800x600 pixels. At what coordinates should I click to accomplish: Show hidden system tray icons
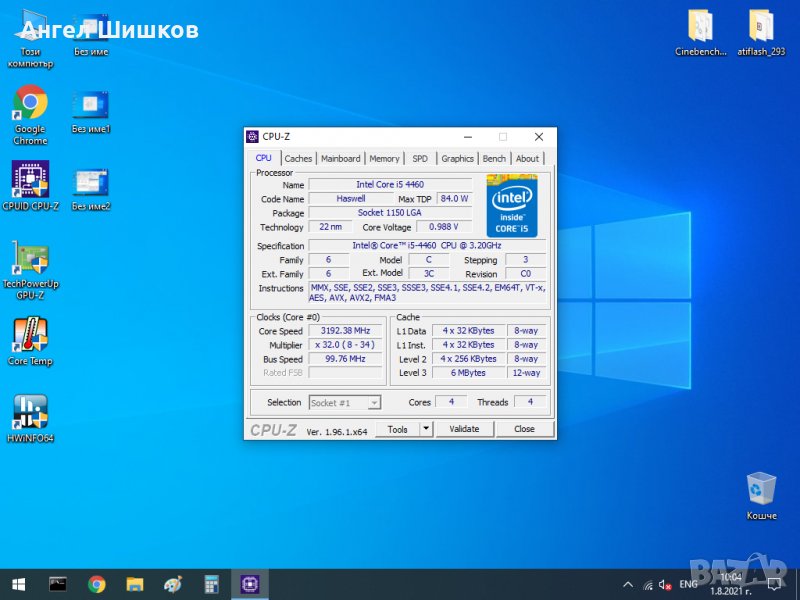click(x=627, y=585)
